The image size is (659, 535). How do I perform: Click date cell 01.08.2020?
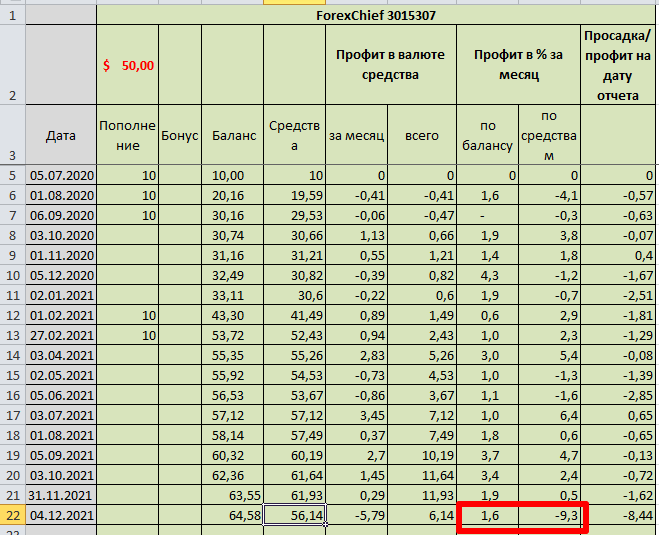coord(61,195)
